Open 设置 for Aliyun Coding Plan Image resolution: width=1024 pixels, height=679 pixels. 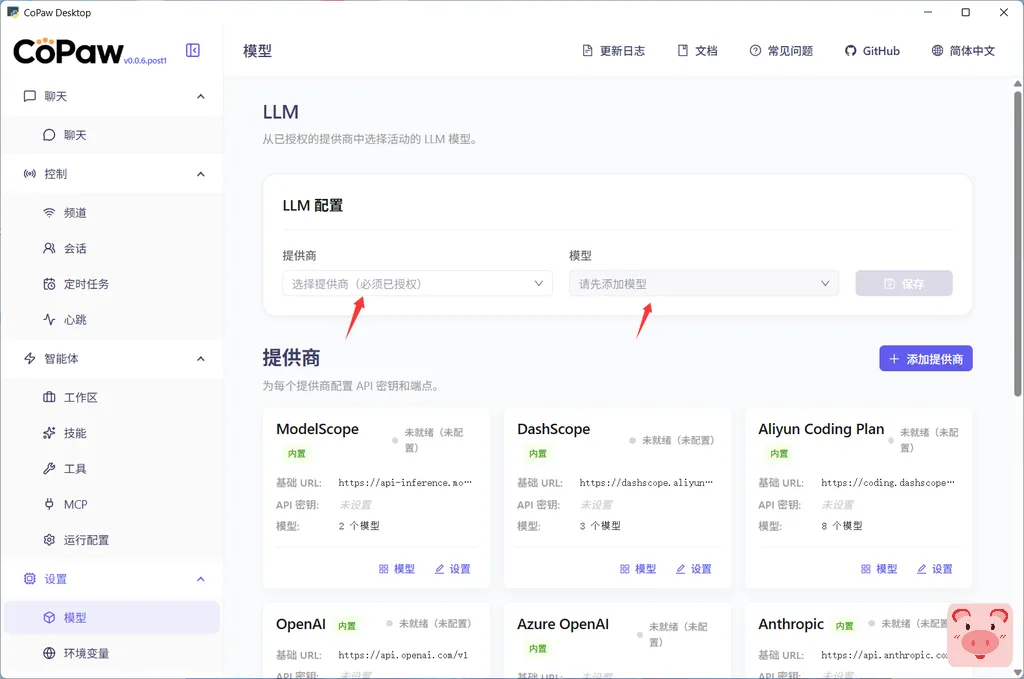click(x=935, y=569)
